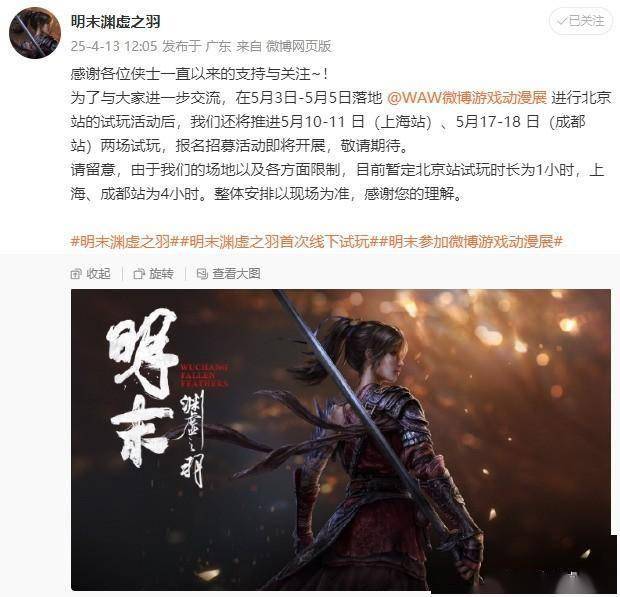Click the Wuchang Fallen Feathers poster image
This screenshot has width=620, height=597.
(x=341, y=440)
